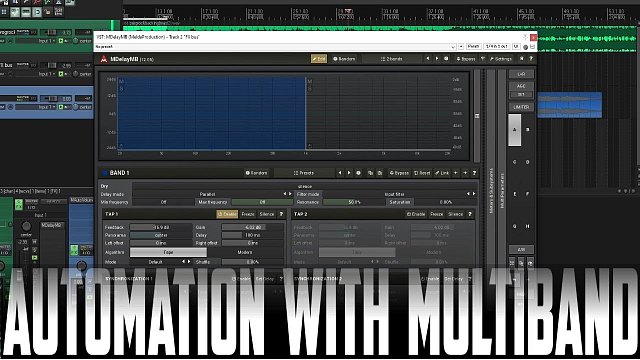Click the Resonance slider showing 50%
Image resolution: width=640 pixels, height=360 pixels.
coord(353,202)
